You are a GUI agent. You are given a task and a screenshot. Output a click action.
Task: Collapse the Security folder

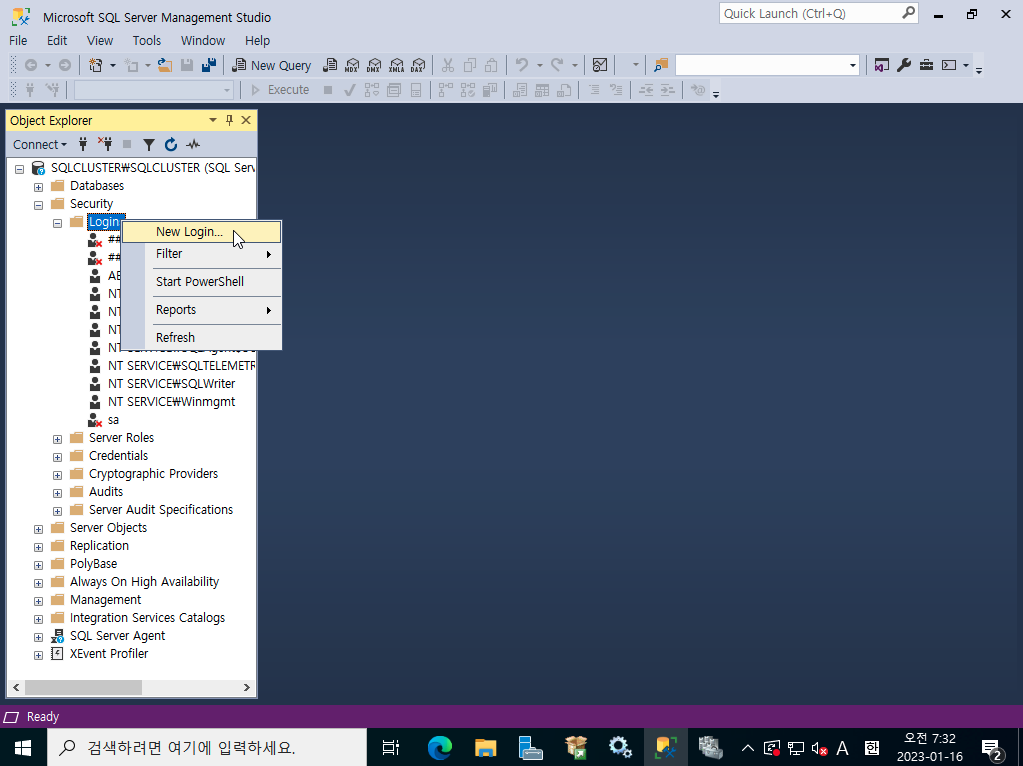38,205
